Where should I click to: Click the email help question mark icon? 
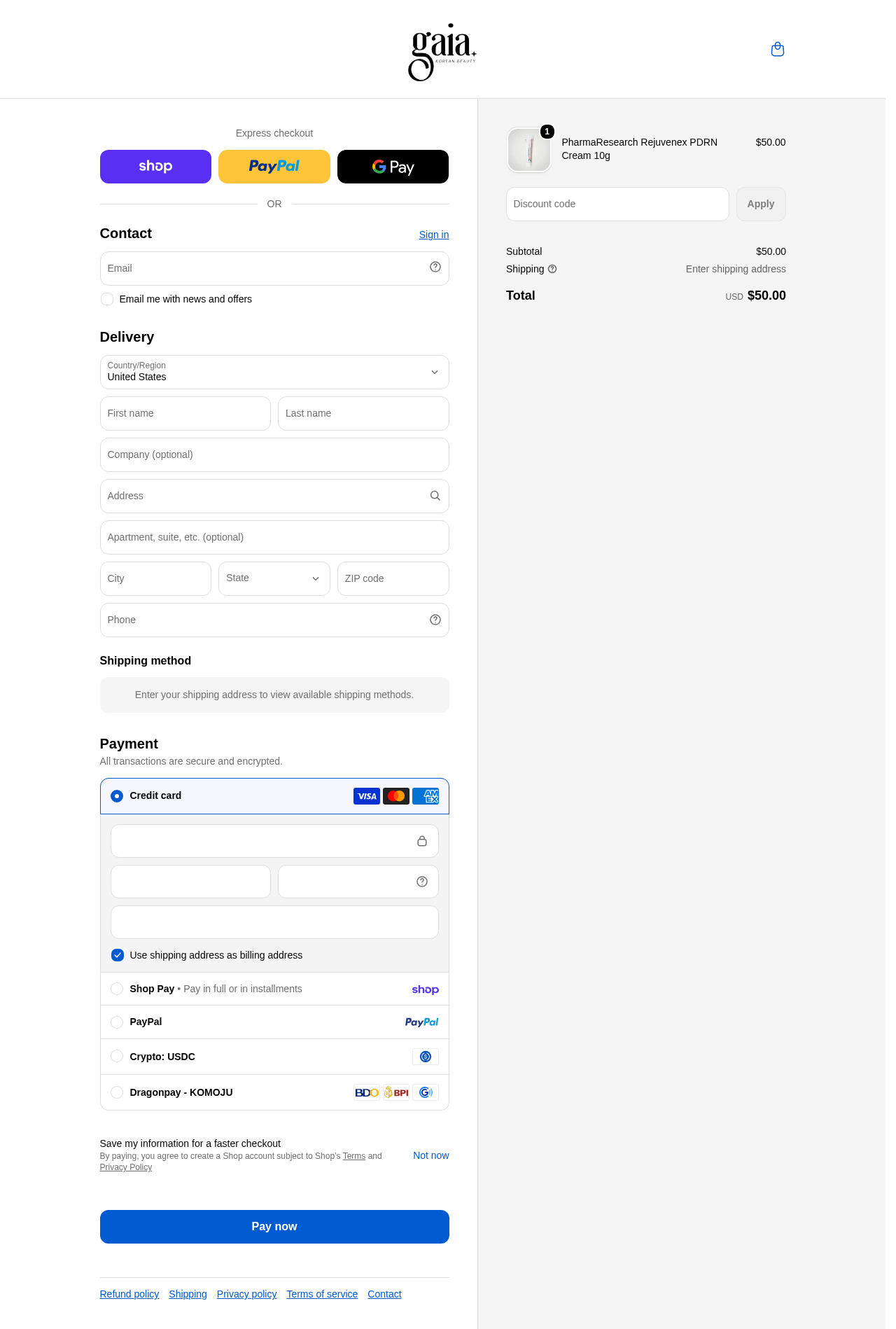[x=435, y=267]
